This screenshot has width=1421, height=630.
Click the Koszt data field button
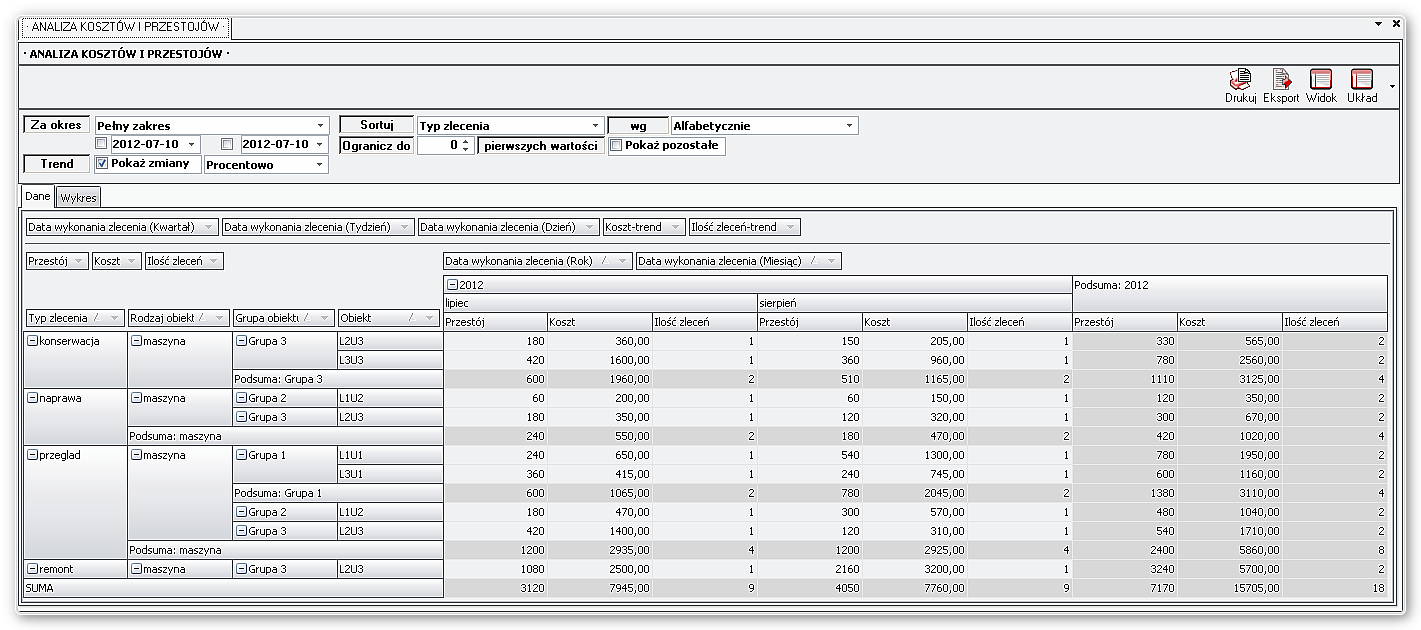[116, 261]
